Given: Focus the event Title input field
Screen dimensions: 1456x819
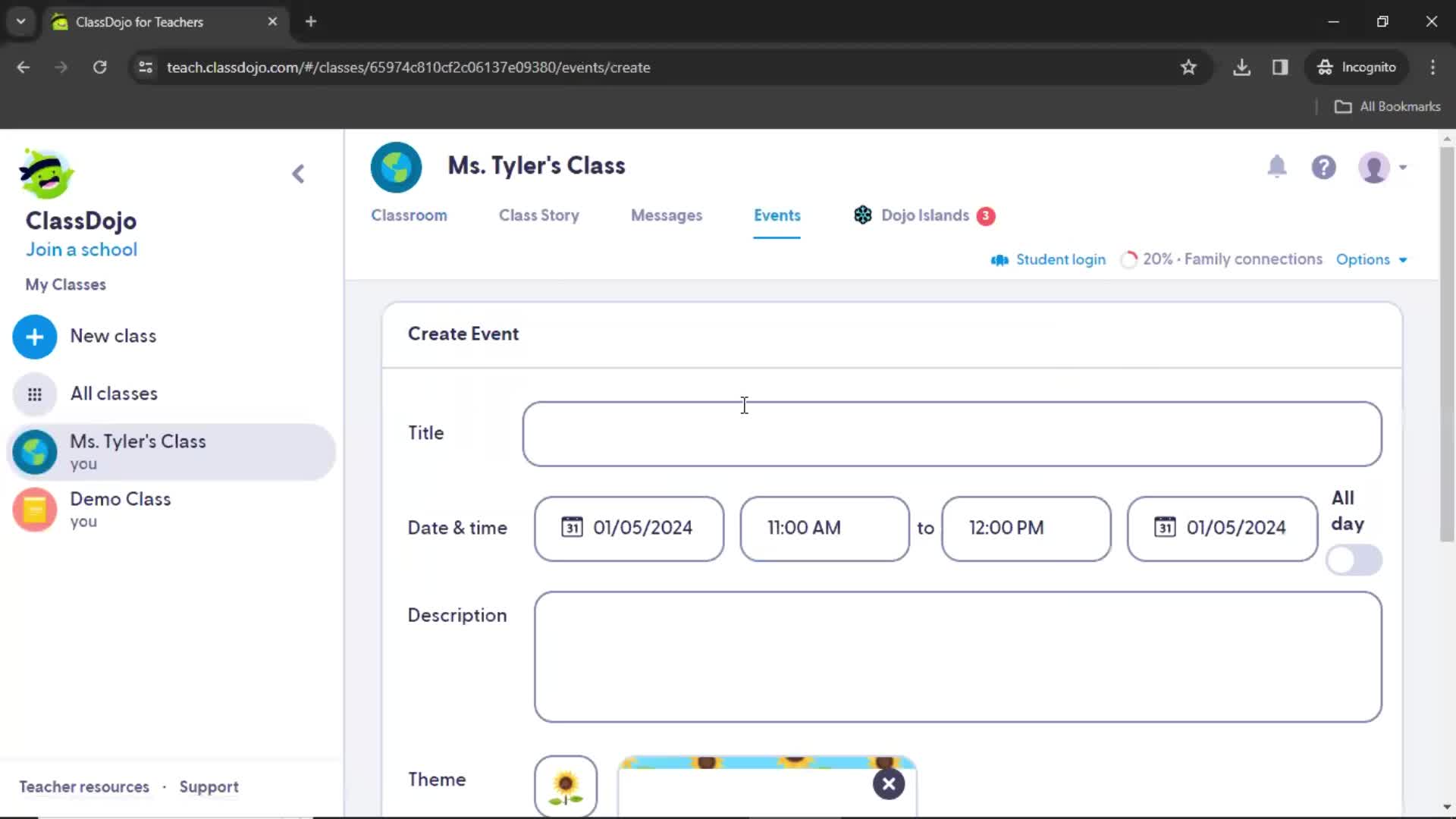Looking at the screenshot, I should tap(952, 434).
